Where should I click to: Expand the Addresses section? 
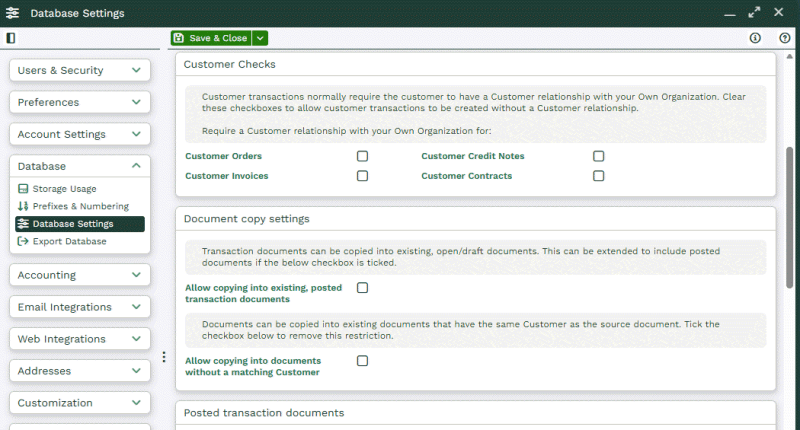point(80,371)
